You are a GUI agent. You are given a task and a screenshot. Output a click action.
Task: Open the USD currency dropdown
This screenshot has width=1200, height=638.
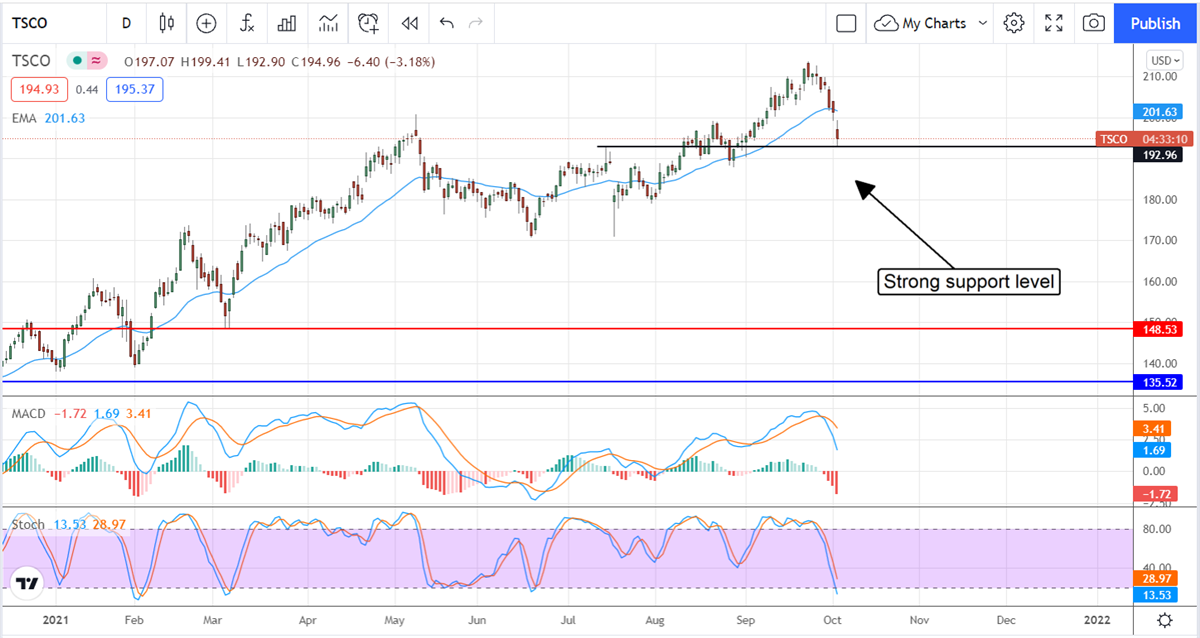(x=1165, y=60)
